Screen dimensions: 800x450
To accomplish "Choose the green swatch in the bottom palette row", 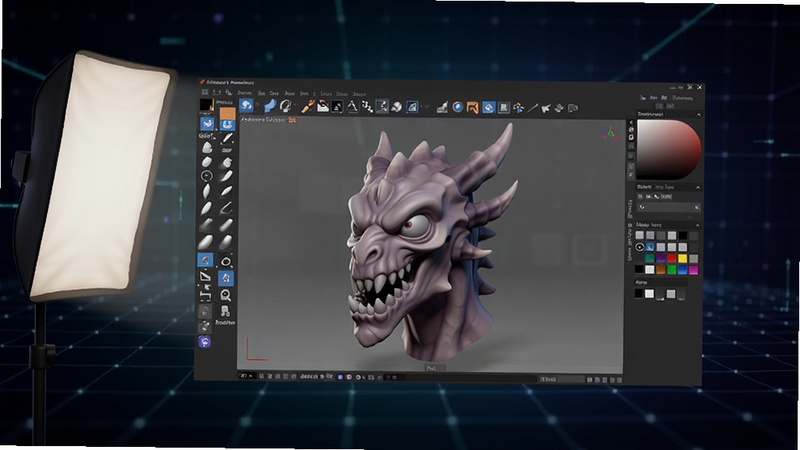I will point(671,269).
